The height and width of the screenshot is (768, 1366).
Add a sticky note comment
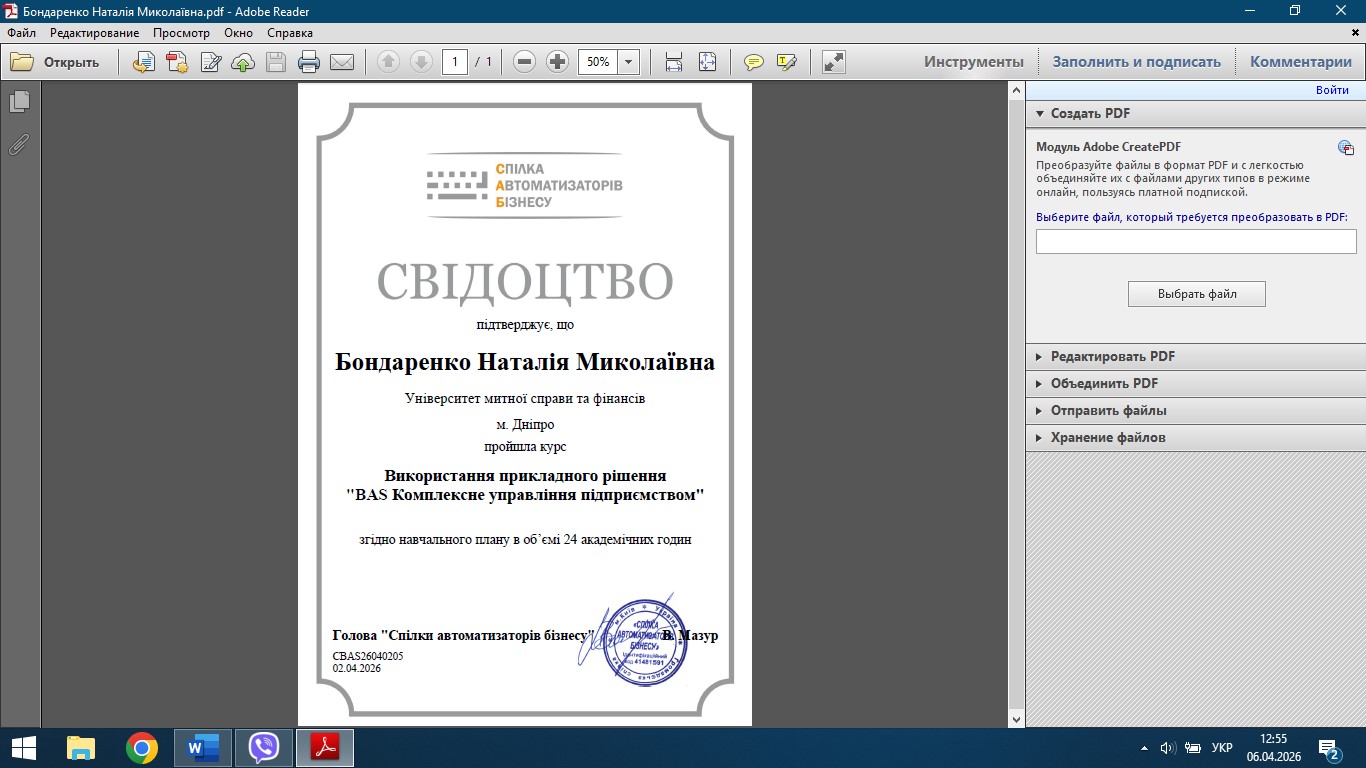pos(754,62)
